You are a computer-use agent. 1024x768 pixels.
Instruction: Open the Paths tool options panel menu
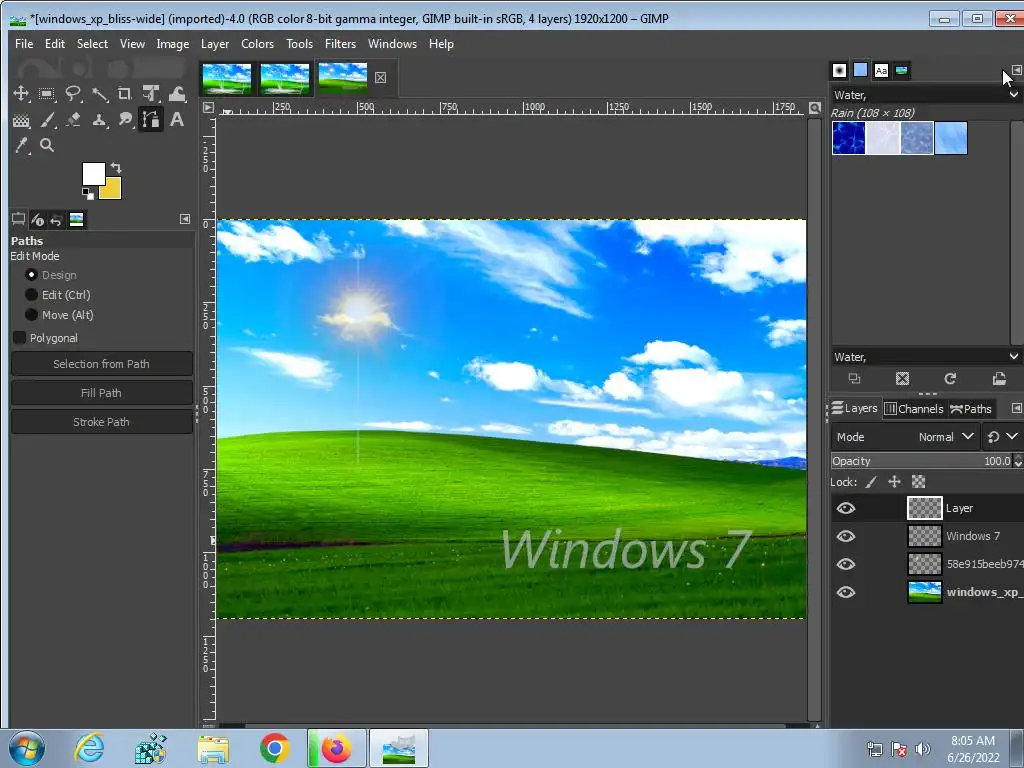[185, 219]
